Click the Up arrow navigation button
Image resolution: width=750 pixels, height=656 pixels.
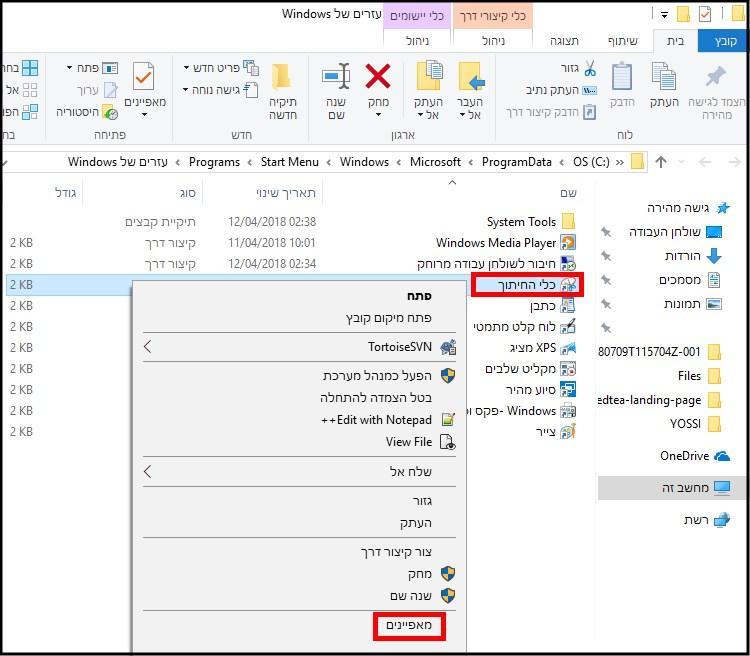tap(661, 162)
